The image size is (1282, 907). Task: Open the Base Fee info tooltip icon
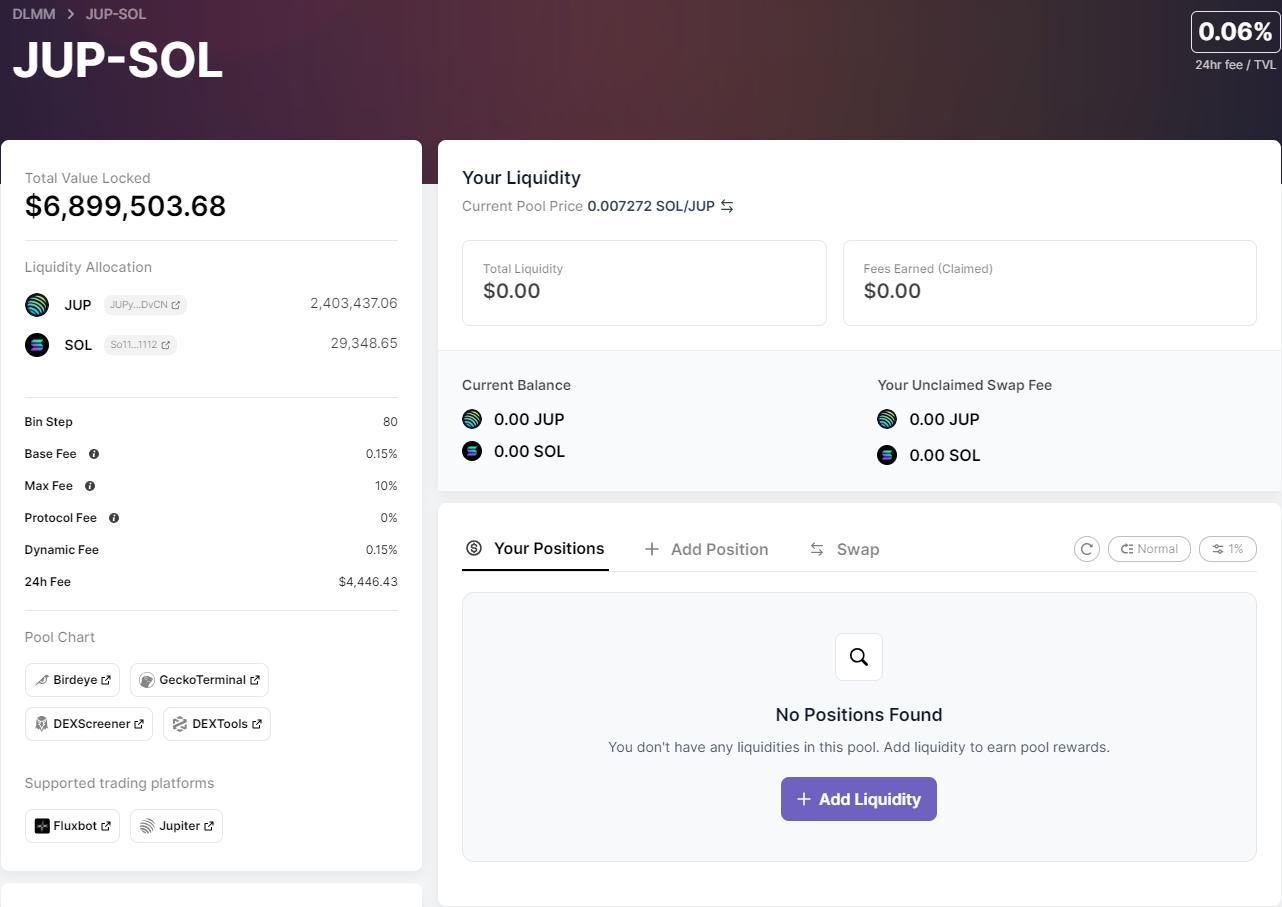point(94,454)
